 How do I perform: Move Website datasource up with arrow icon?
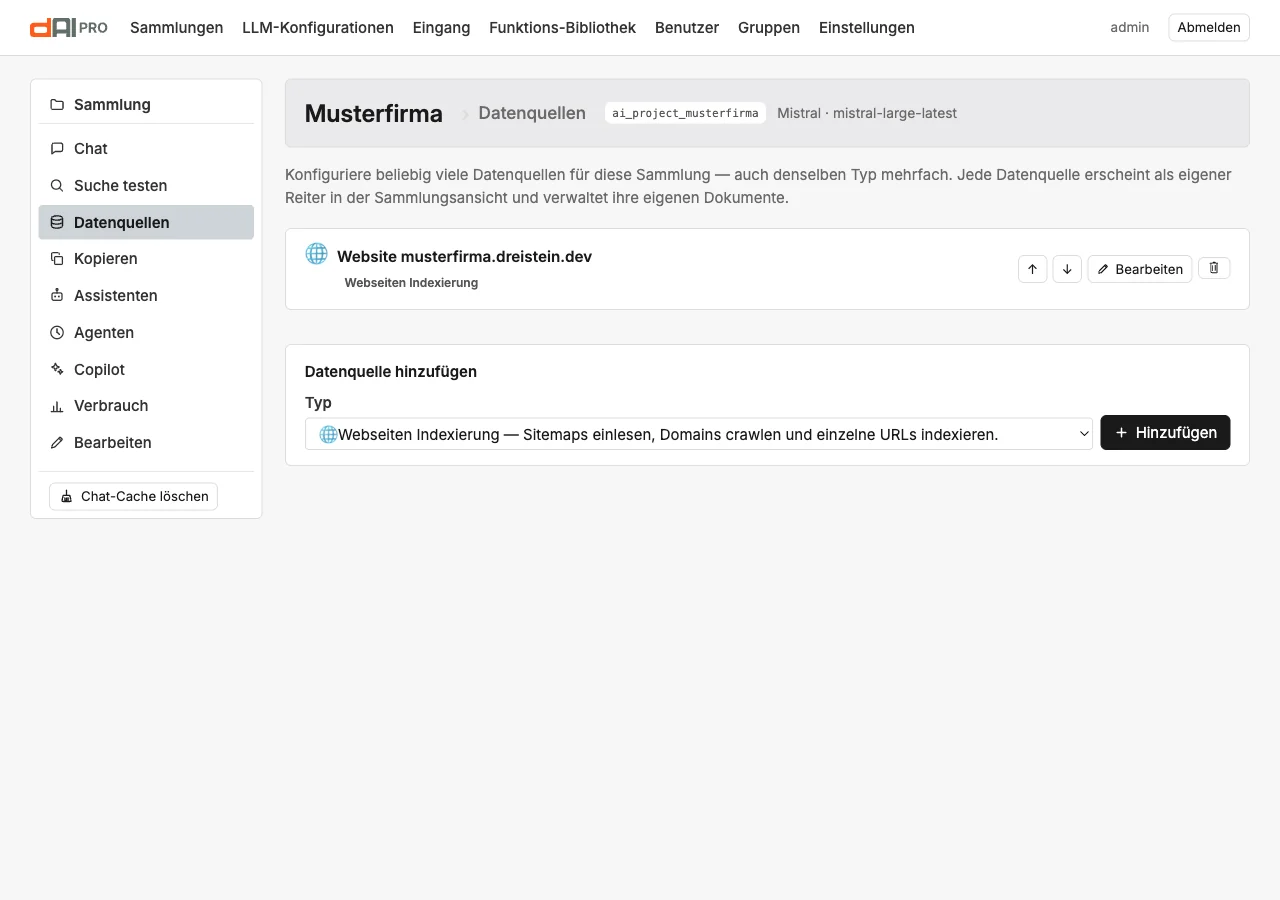1032,269
